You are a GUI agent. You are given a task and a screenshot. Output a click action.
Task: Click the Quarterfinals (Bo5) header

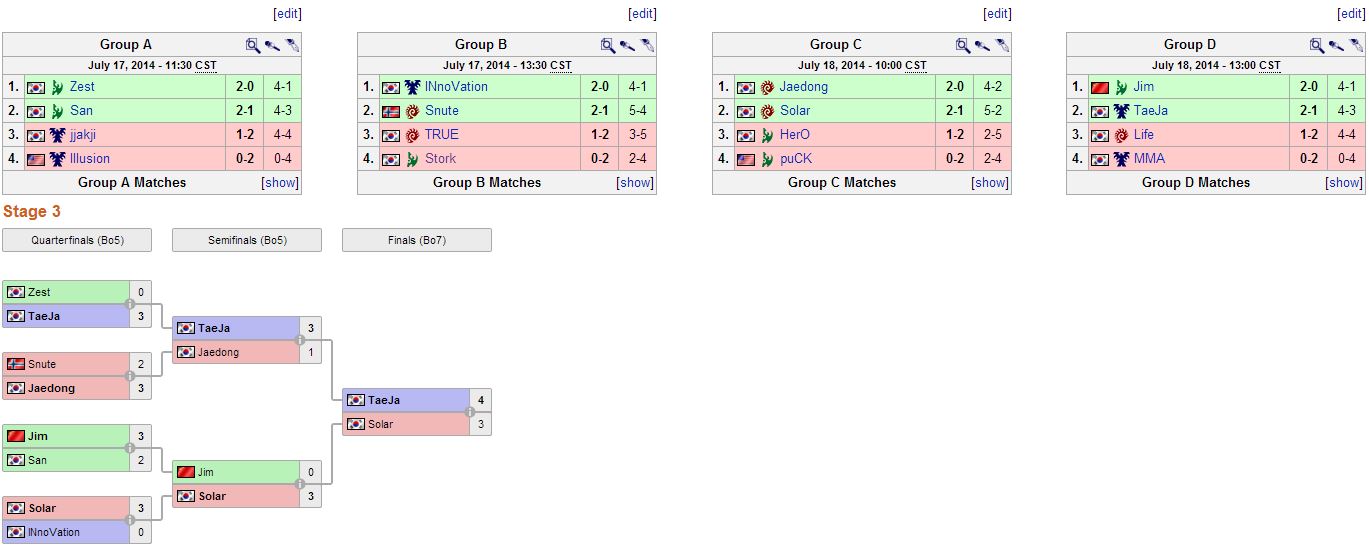click(x=77, y=240)
